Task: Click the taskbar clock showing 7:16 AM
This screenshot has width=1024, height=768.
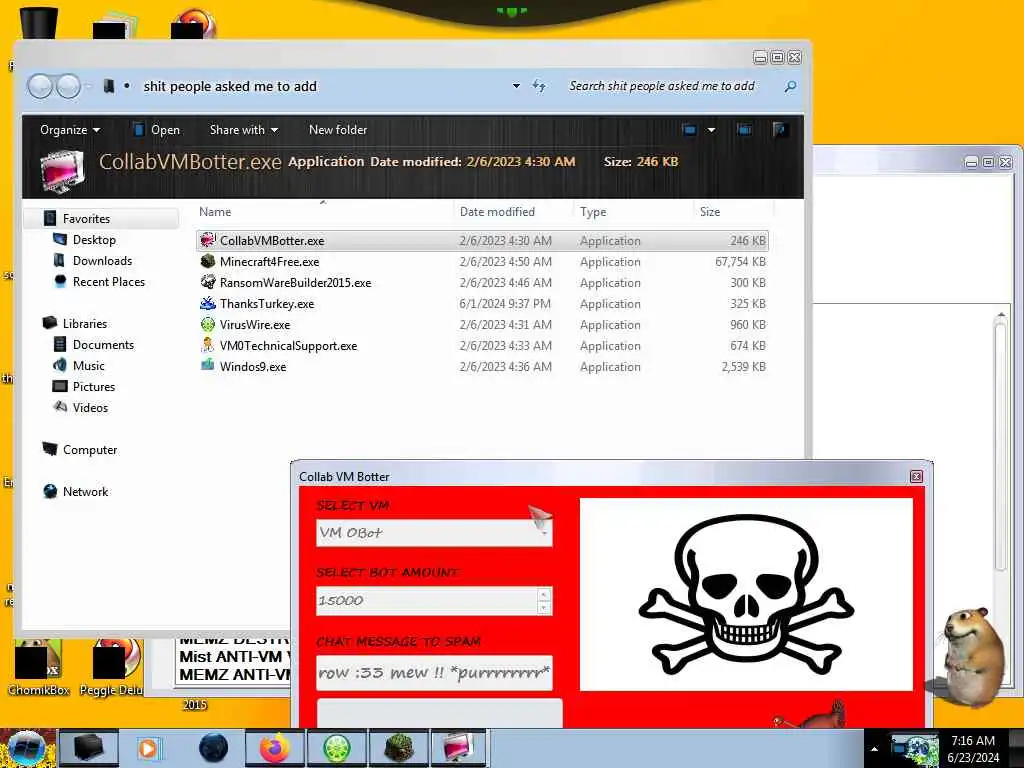Action: pos(973,749)
